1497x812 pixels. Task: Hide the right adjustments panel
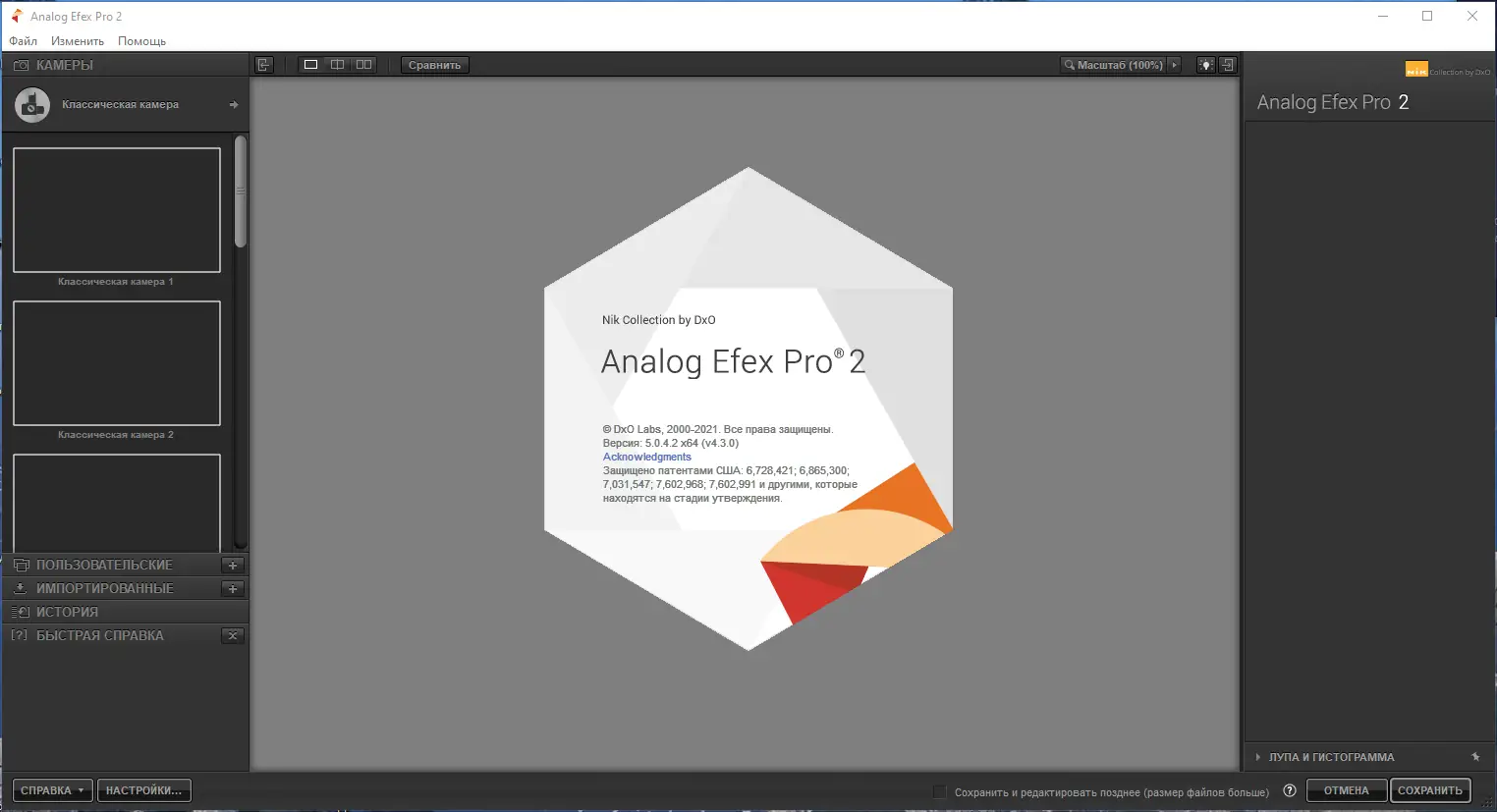1228,65
